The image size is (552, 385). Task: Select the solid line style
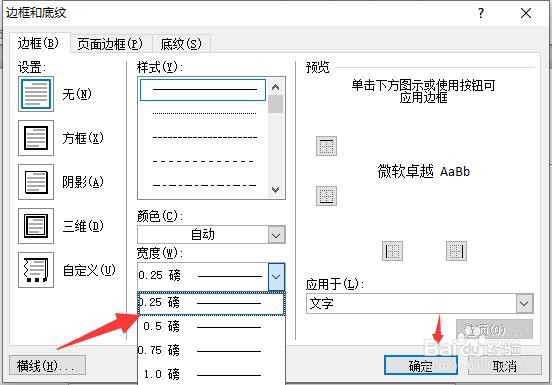[203, 90]
